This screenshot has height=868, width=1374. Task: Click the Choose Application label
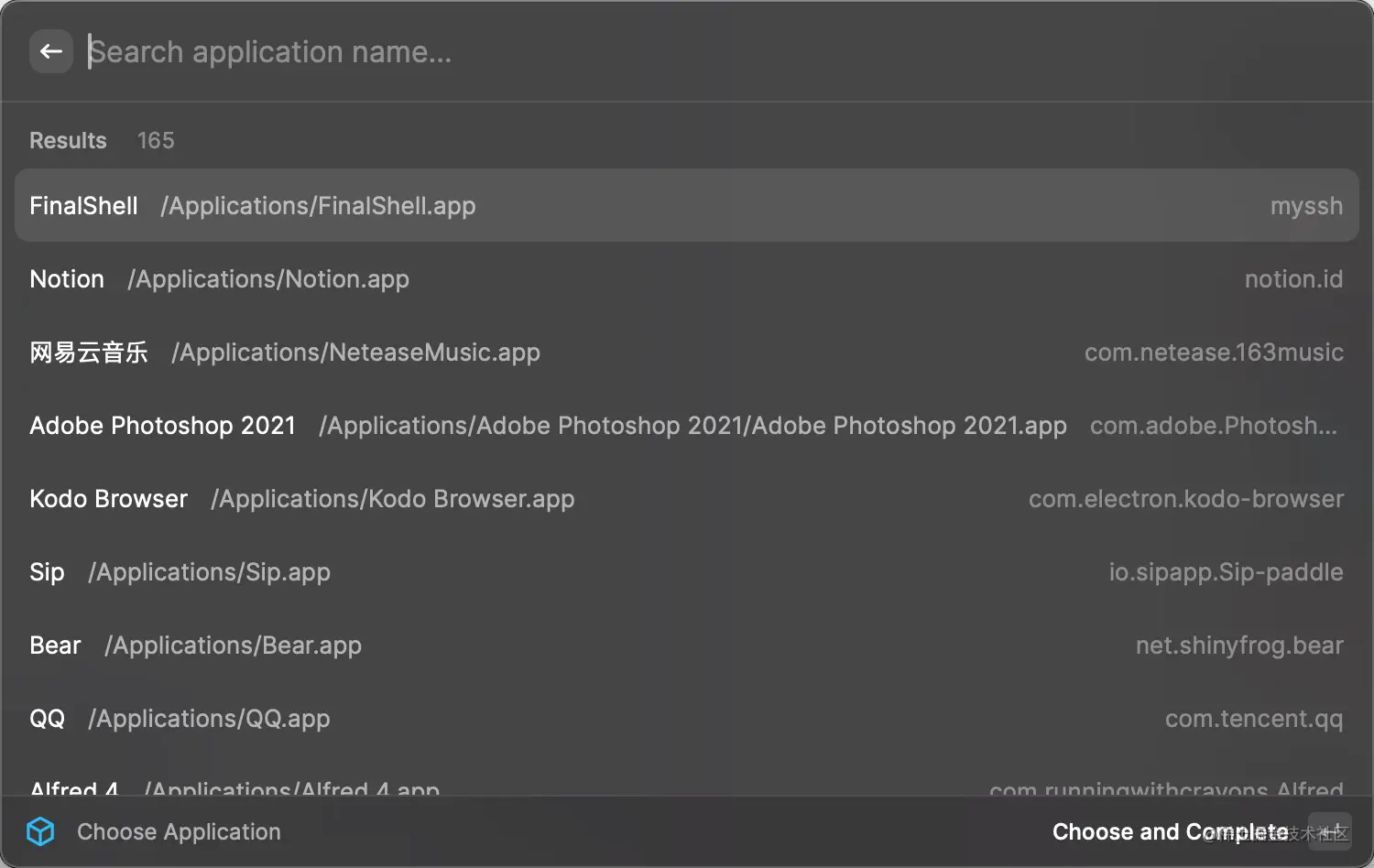click(179, 831)
